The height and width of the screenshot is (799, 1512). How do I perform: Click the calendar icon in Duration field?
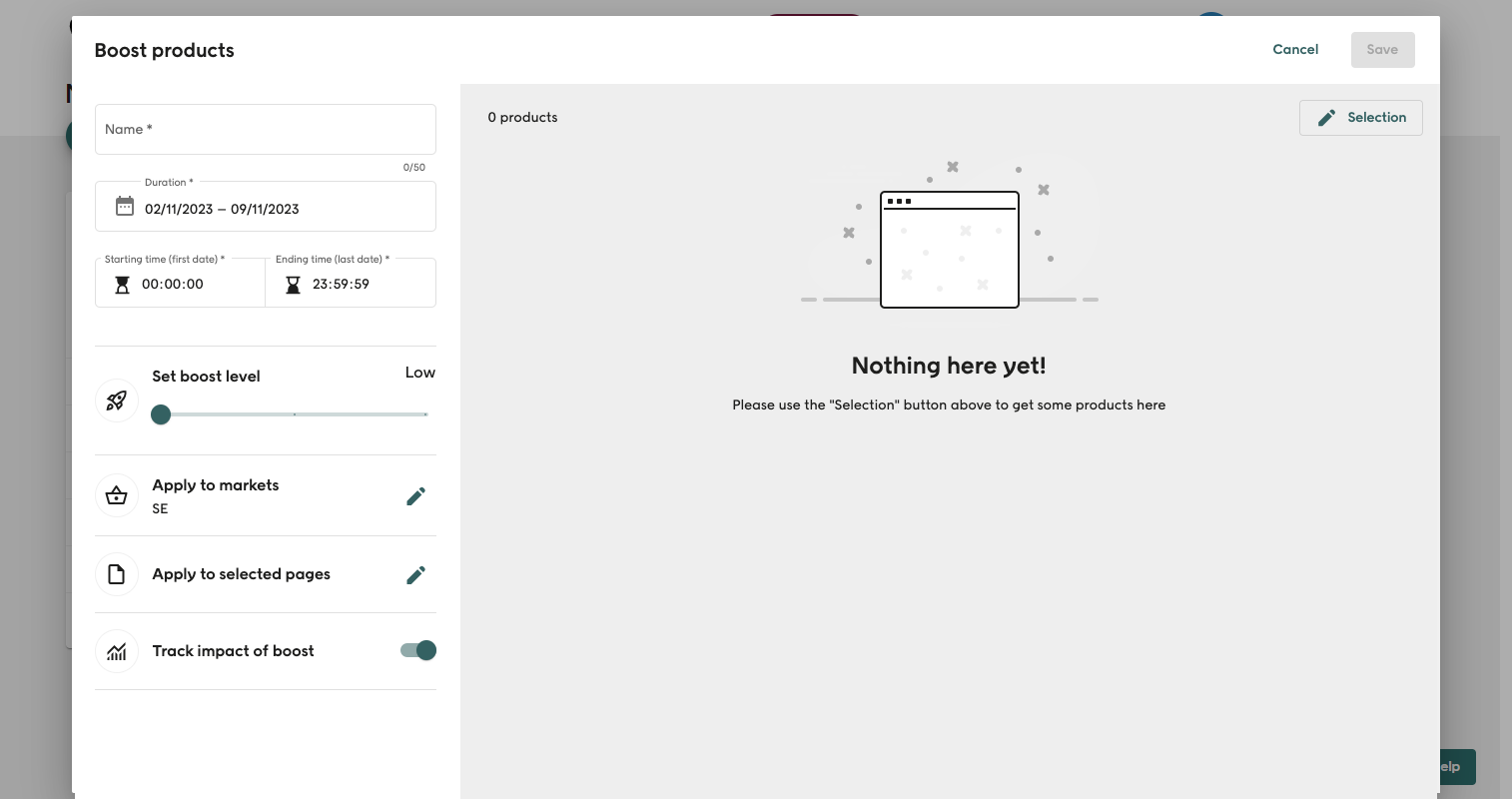click(x=125, y=207)
